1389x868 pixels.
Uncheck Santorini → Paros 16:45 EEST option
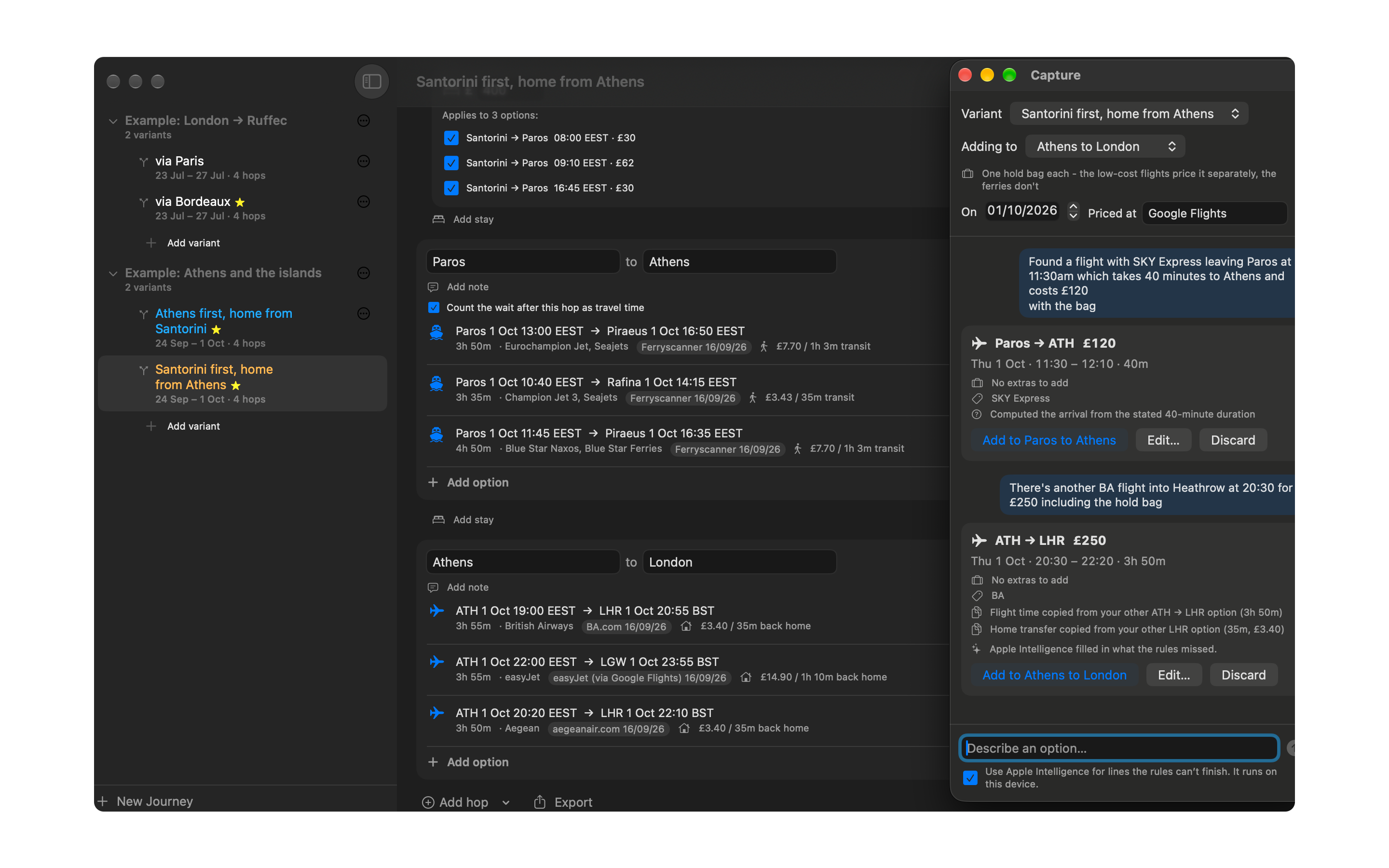(x=451, y=188)
